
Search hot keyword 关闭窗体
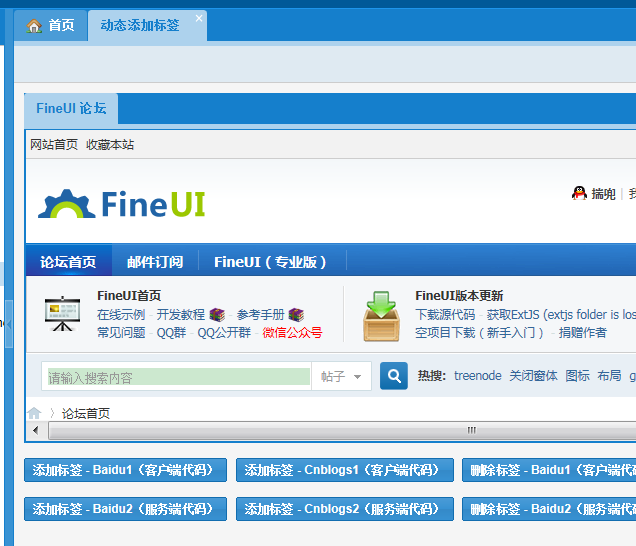click(533, 376)
